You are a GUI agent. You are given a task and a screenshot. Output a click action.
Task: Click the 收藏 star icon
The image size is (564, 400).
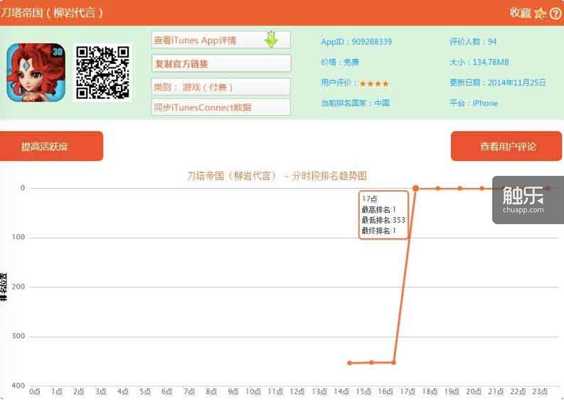click(x=540, y=13)
